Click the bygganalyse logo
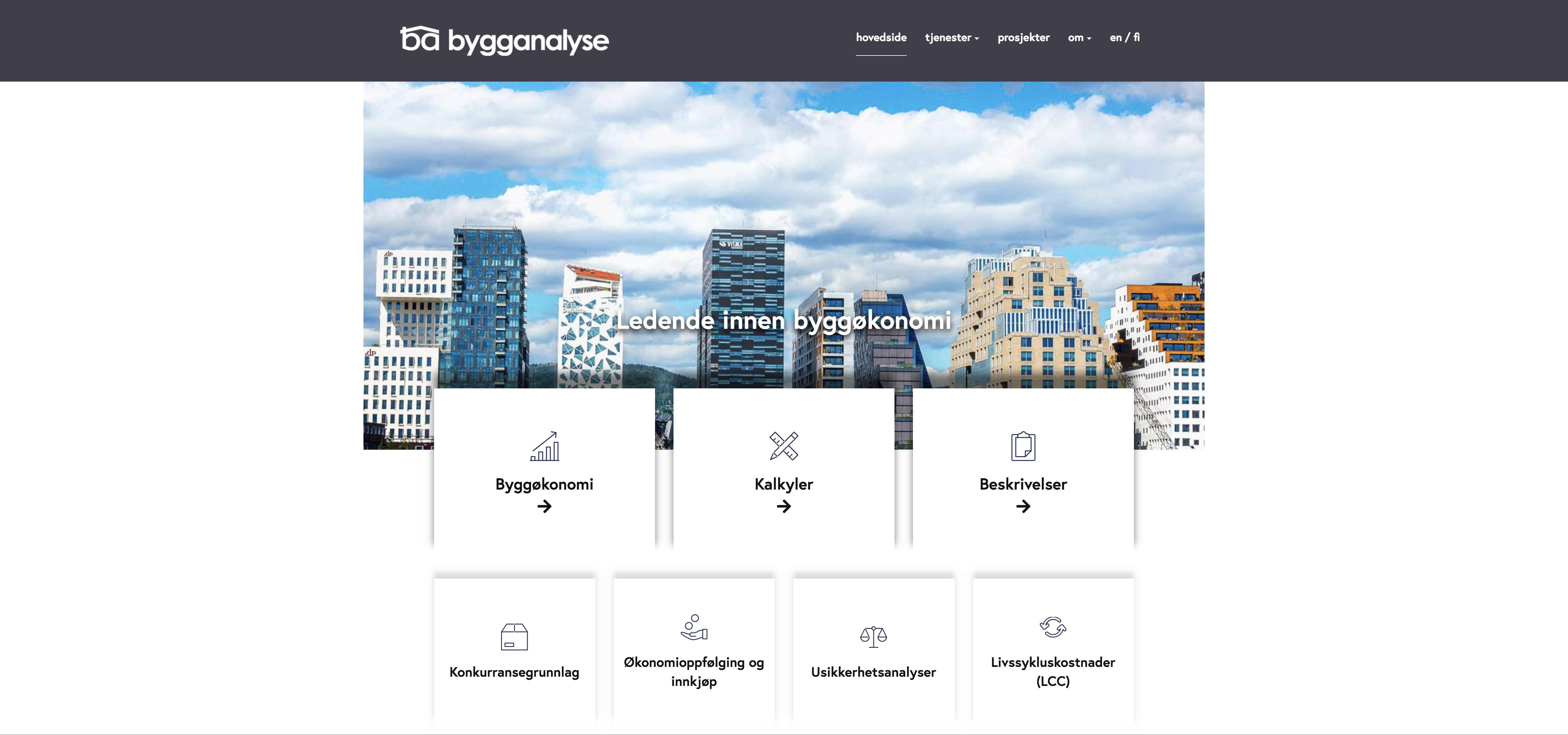 (x=504, y=40)
